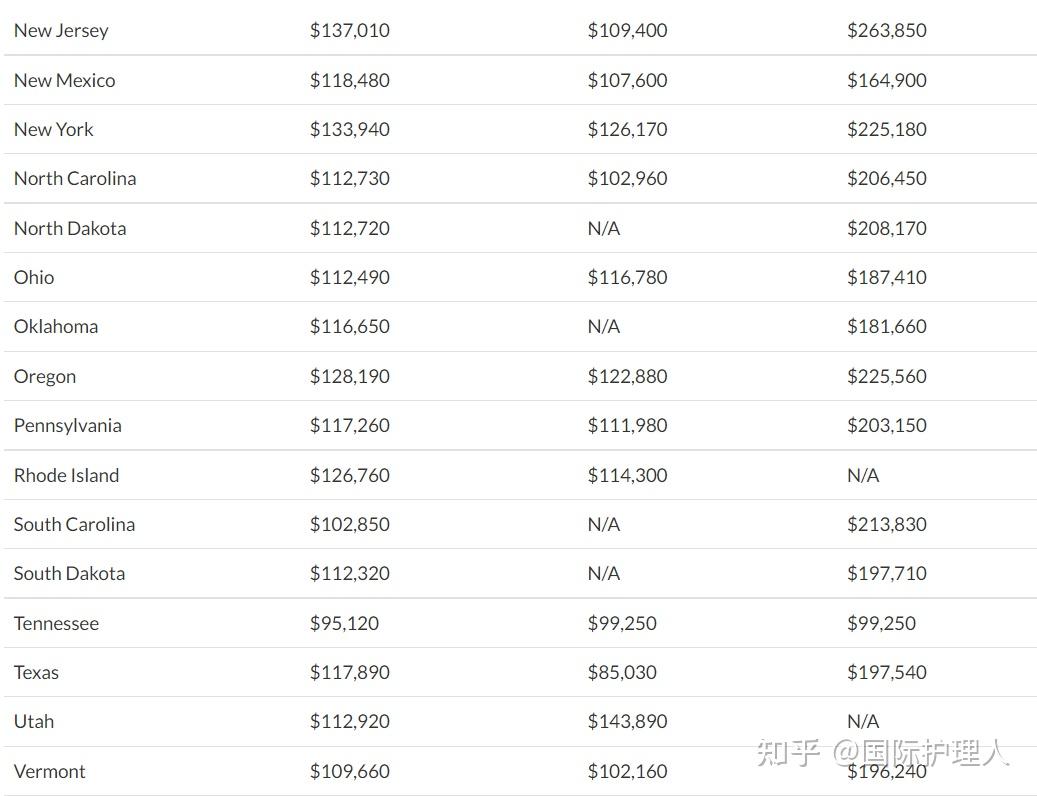Select the $197,710 figure for South Dakota

coord(886,573)
